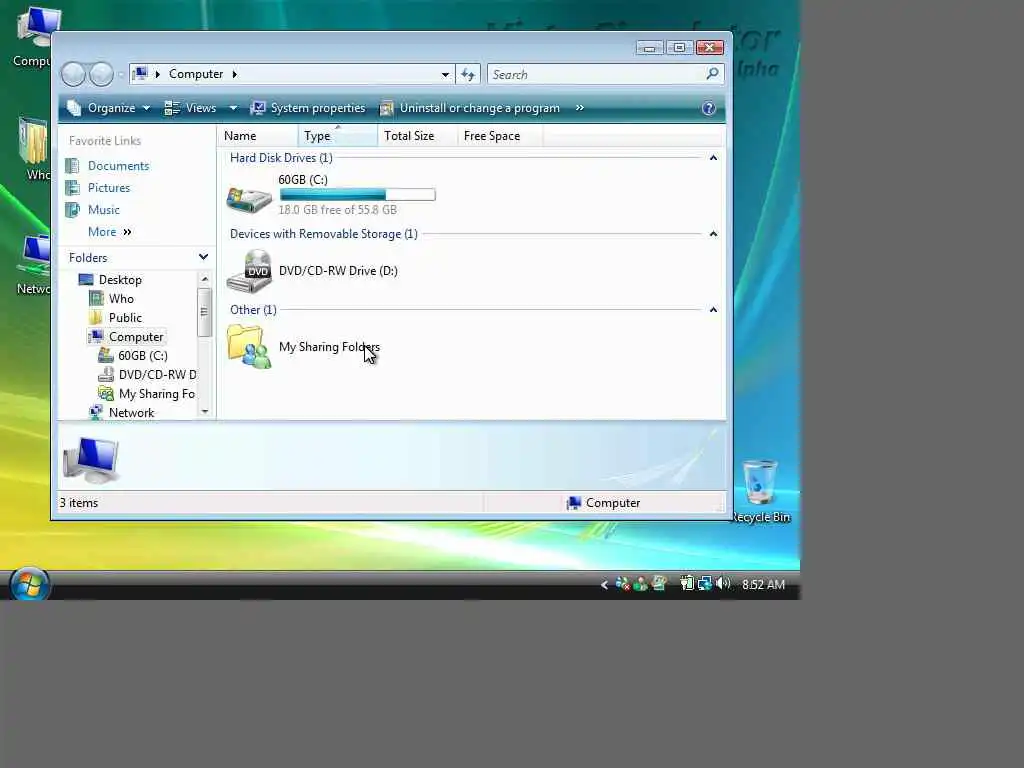Click the folder tree scroll up arrow
The image size is (1024, 768).
coord(204,279)
